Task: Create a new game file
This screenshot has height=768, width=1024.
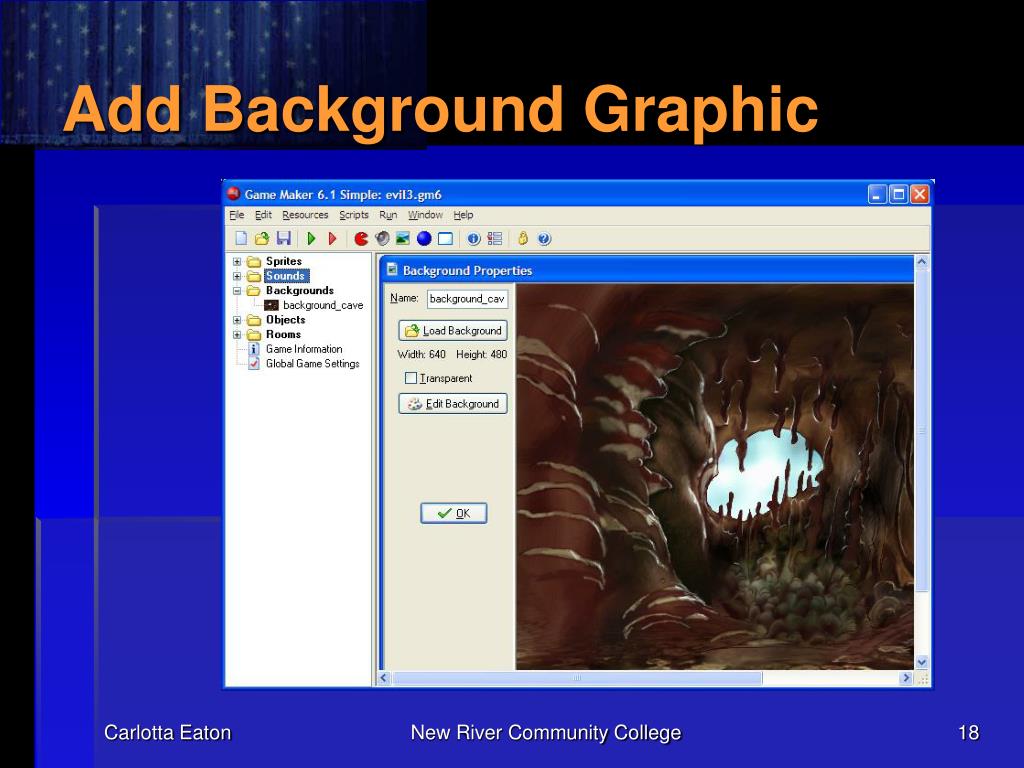Action: coord(241,238)
